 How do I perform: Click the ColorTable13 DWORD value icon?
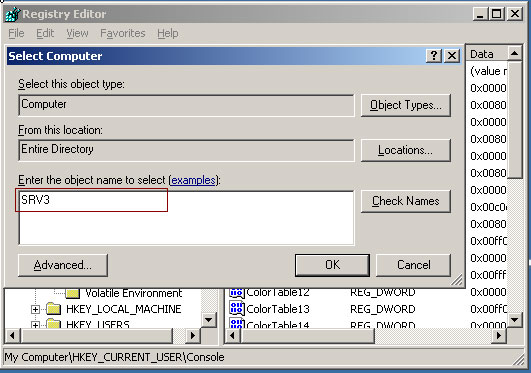(237, 308)
